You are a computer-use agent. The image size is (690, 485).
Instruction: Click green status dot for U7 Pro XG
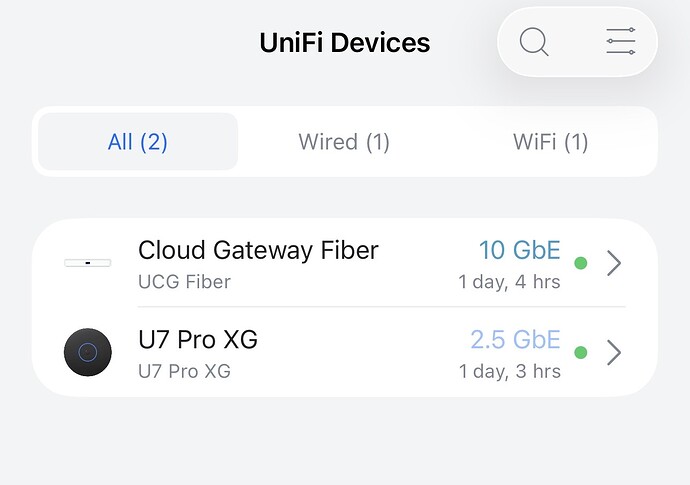581,353
